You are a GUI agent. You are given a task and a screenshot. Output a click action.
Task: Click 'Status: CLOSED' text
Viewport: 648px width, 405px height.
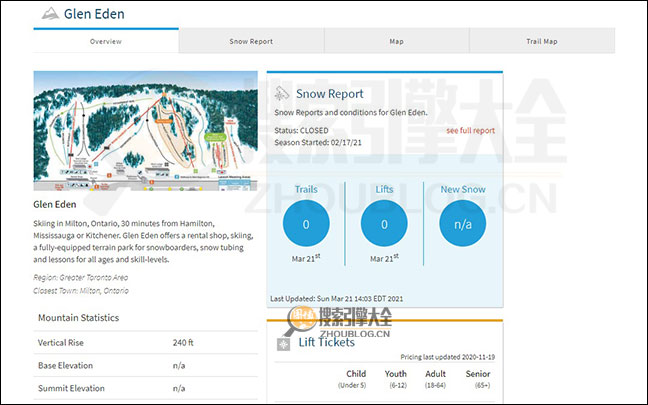point(301,131)
